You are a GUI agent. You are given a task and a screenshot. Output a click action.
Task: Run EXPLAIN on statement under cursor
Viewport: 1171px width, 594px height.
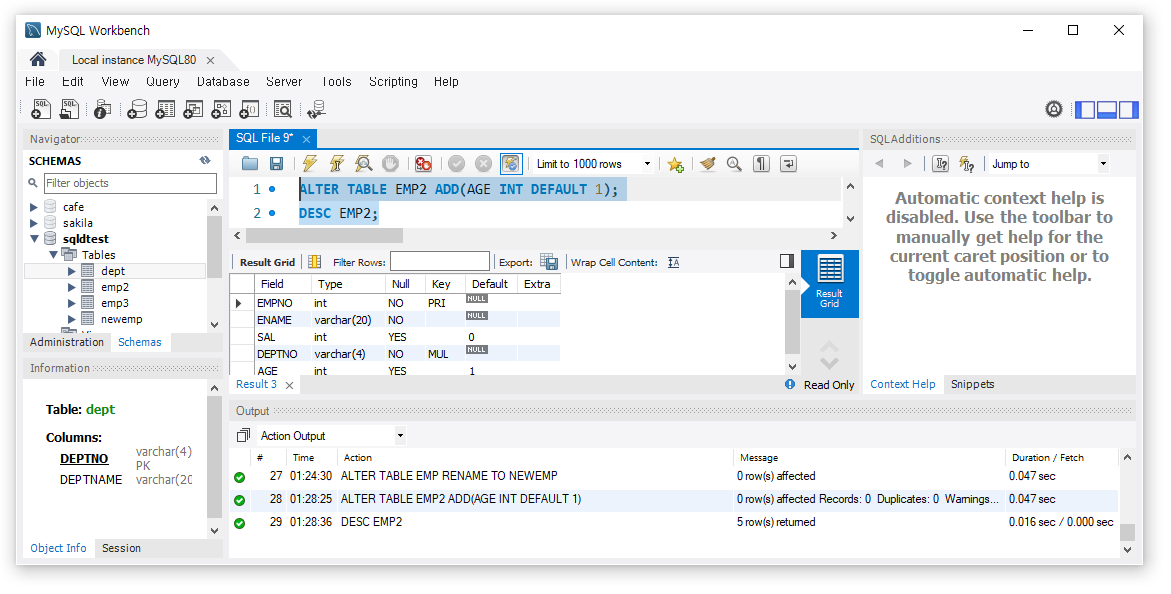click(364, 164)
